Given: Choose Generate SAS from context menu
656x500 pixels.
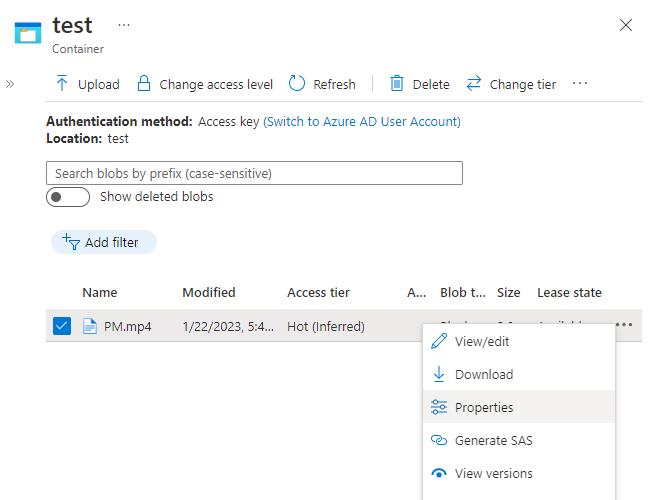Looking at the screenshot, I should (519, 440).
